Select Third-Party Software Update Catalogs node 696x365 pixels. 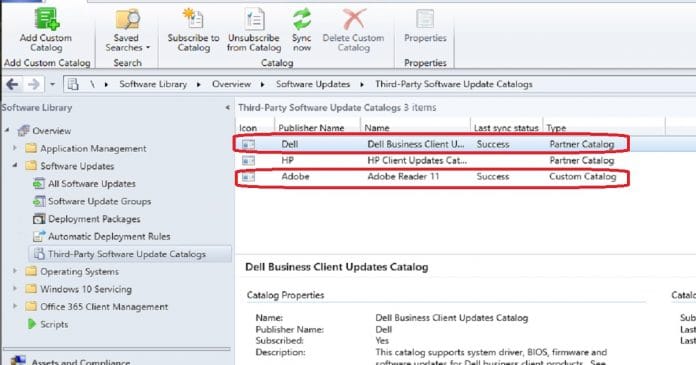tap(127, 254)
